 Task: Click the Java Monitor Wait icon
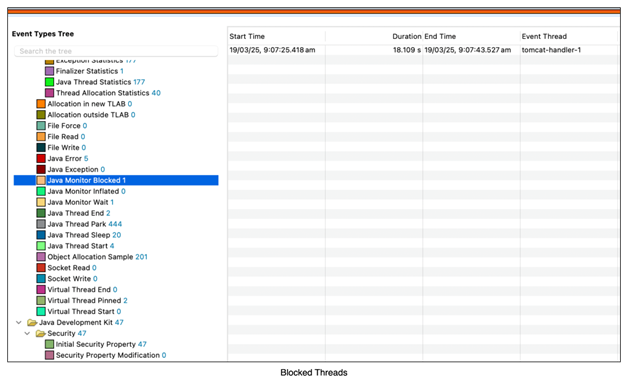pyautogui.click(x=41, y=202)
